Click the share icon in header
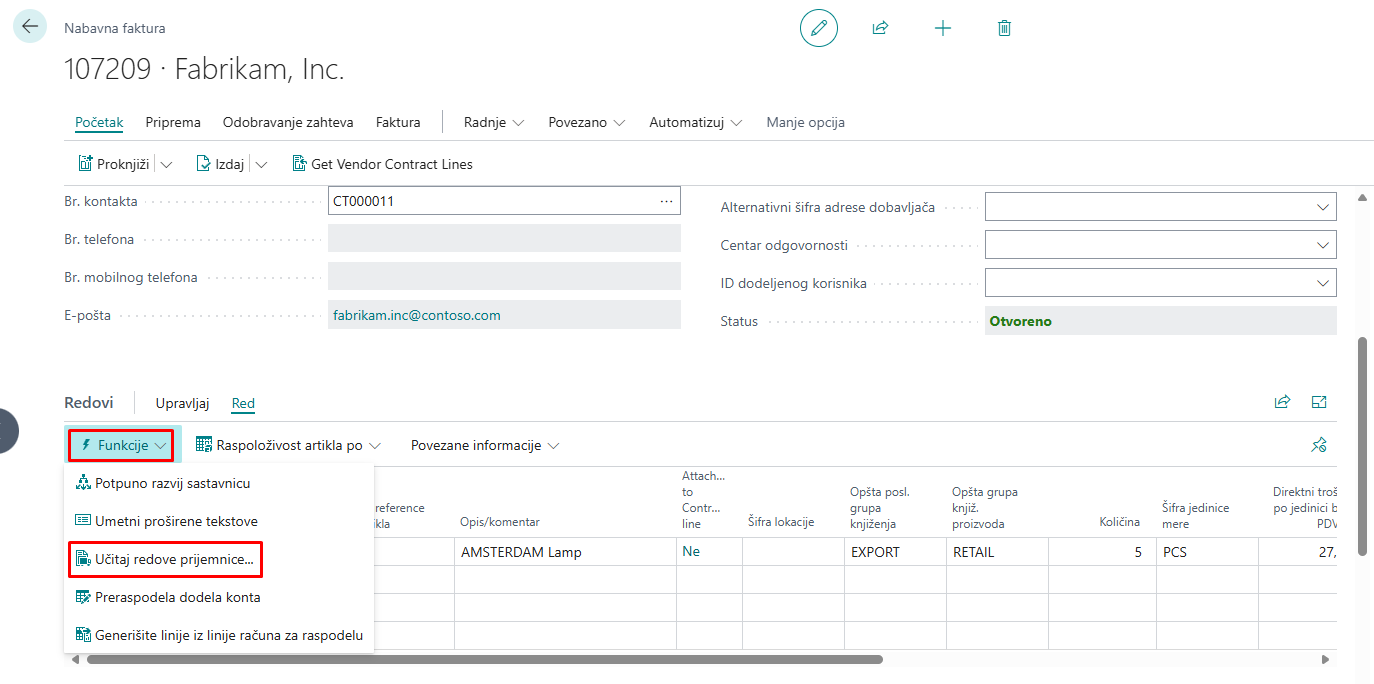Image resolution: width=1374 pixels, height=684 pixels. tap(880, 28)
